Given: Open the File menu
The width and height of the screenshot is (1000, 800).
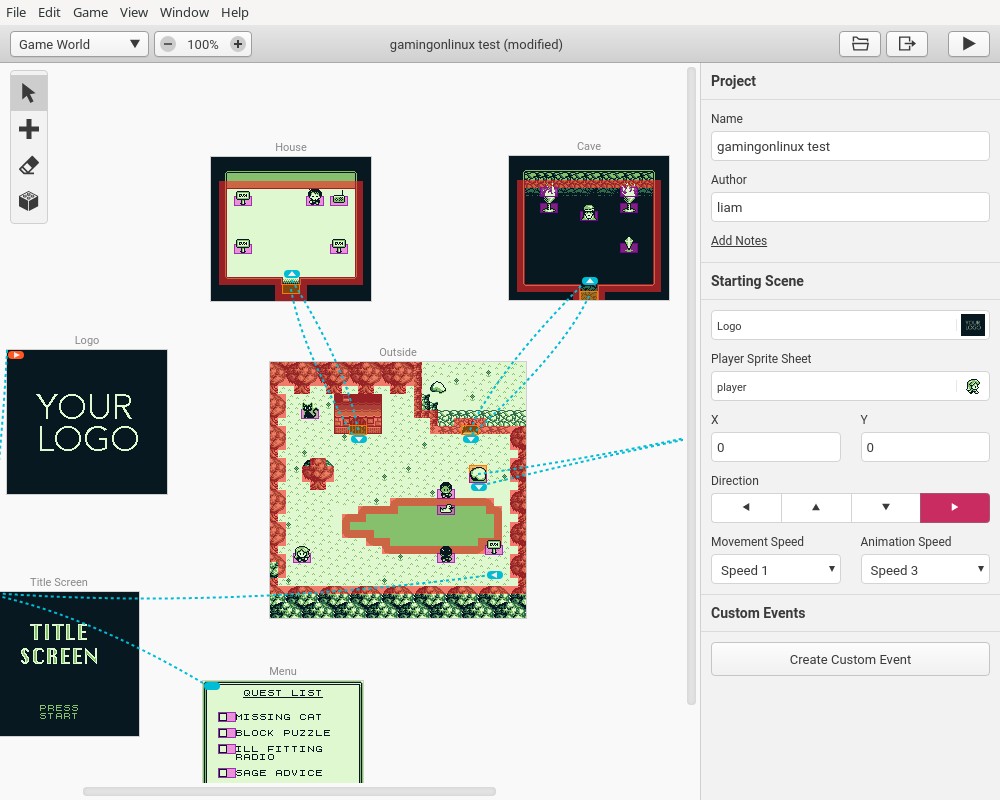Looking at the screenshot, I should pyautogui.click(x=16, y=12).
